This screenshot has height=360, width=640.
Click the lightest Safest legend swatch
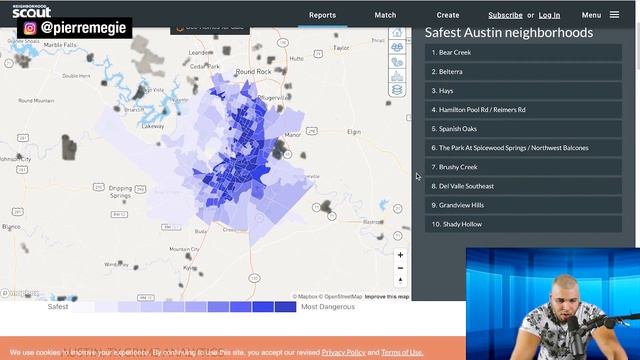click(x=84, y=307)
